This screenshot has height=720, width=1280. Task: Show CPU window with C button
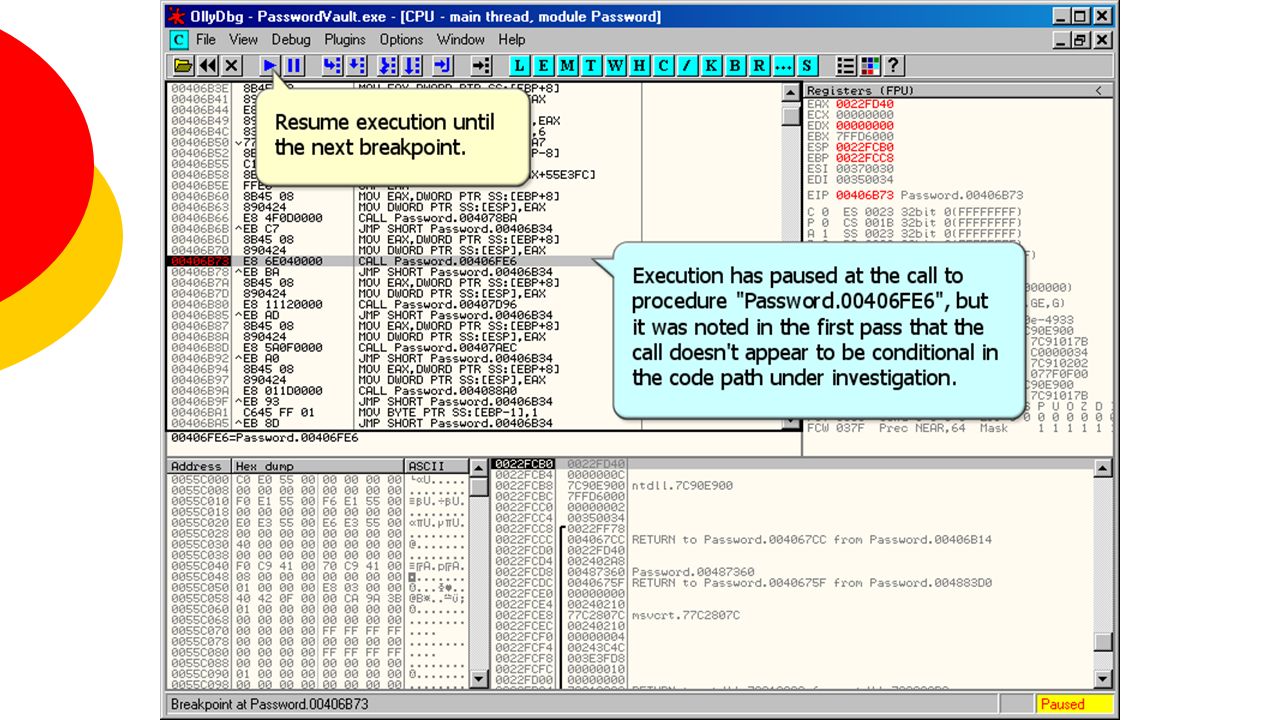[x=663, y=66]
